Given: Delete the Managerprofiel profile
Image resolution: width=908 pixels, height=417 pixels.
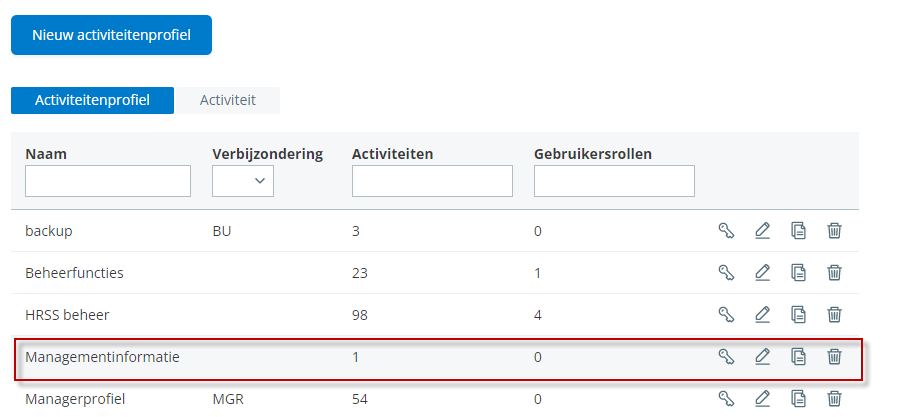Looking at the screenshot, I should (x=834, y=398).
